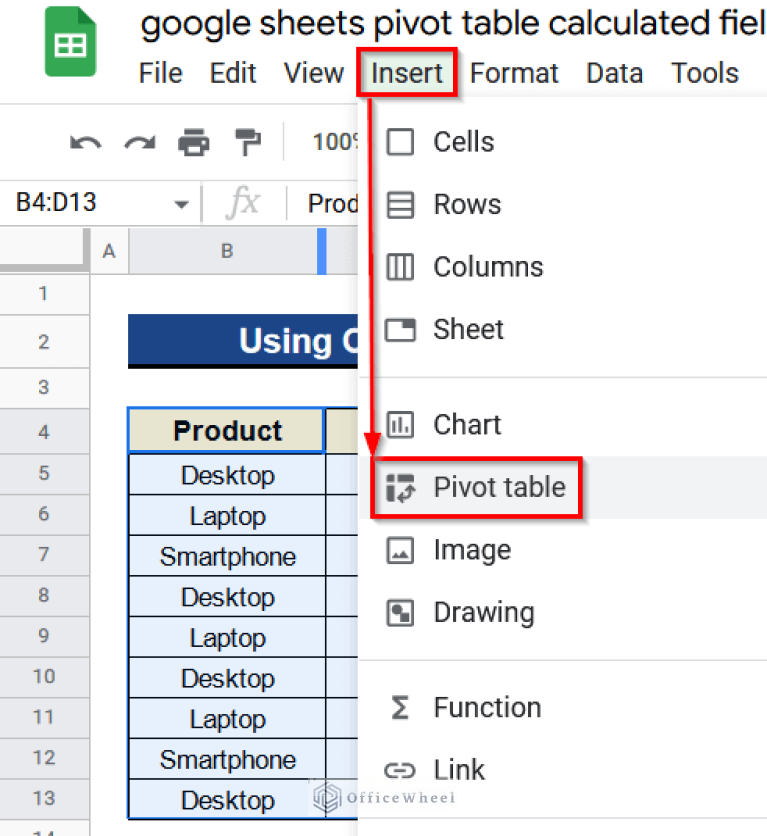Click the Redo arrow icon
Screen dimensions: 767x836
[x=140, y=143]
